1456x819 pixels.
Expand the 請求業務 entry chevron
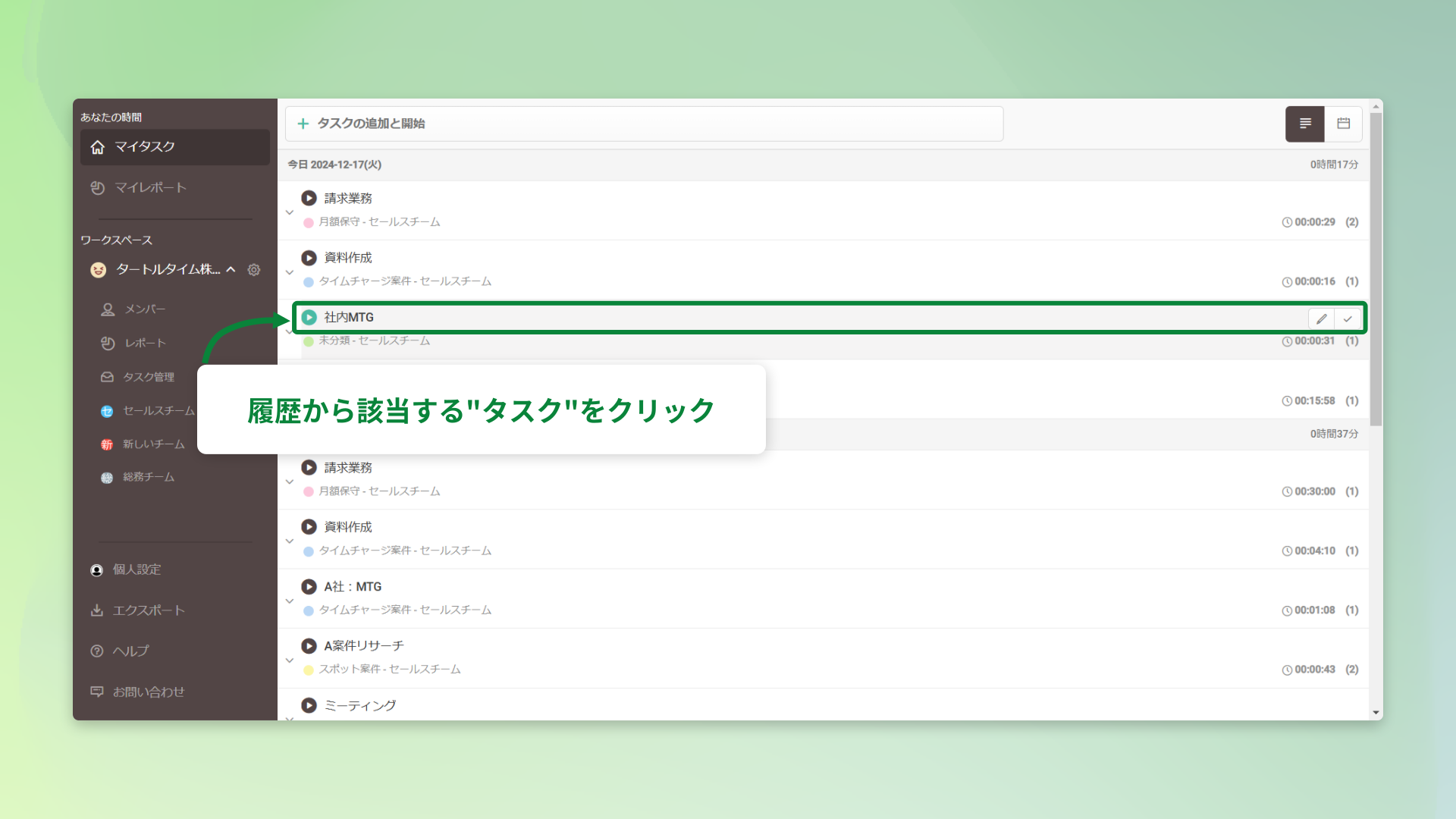(289, 212)
